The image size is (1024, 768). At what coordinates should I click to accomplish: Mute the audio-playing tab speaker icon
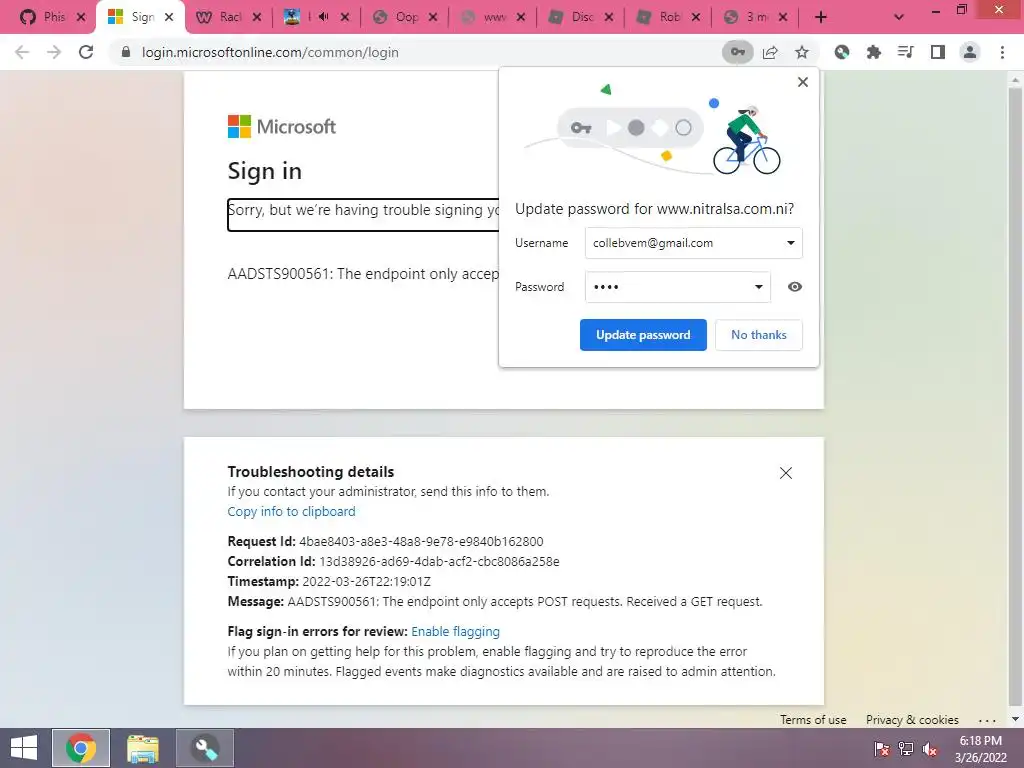coord(323,17)
